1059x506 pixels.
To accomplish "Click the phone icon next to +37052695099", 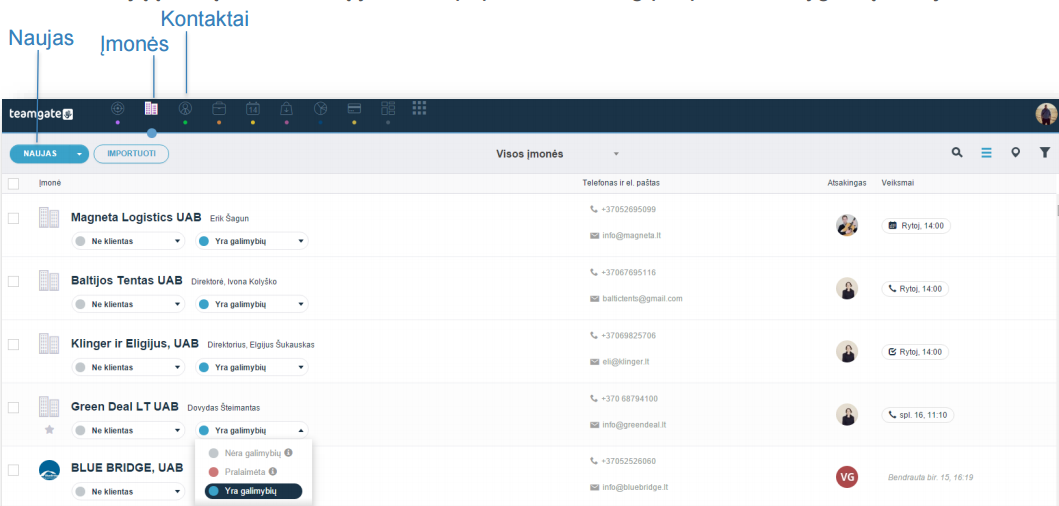I will [594, 209].
